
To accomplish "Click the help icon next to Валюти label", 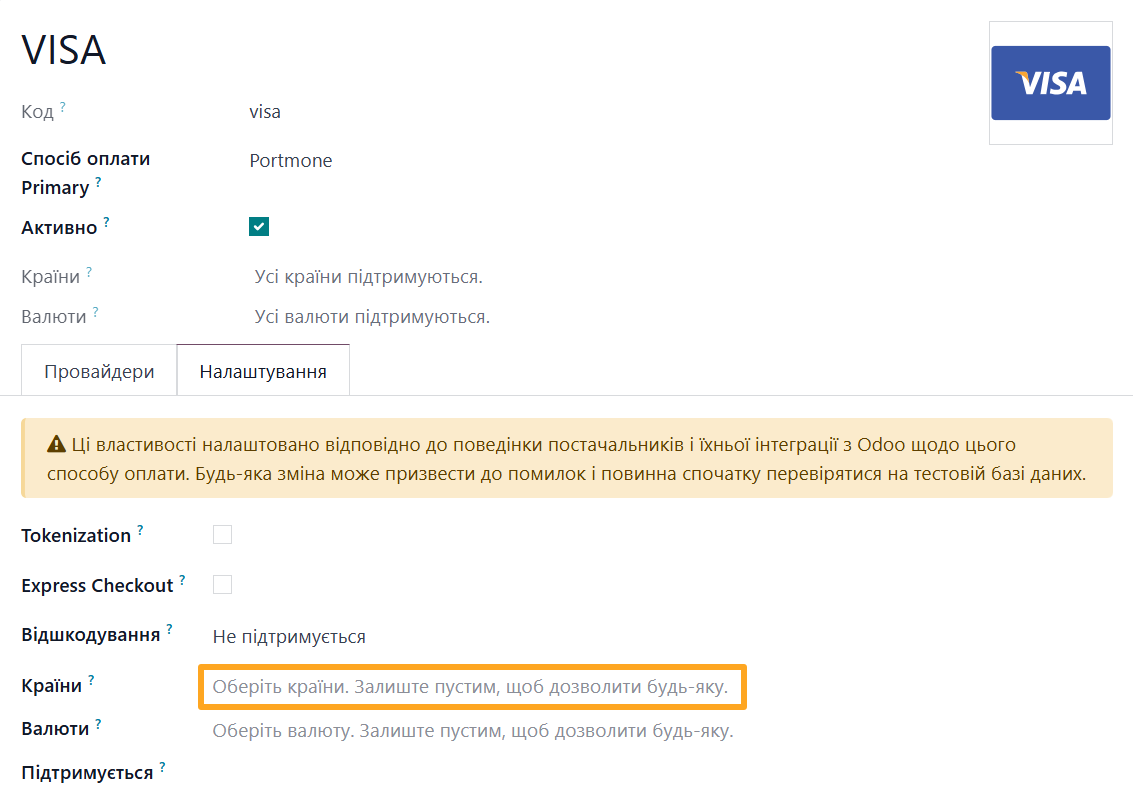I will coord(99,721).
